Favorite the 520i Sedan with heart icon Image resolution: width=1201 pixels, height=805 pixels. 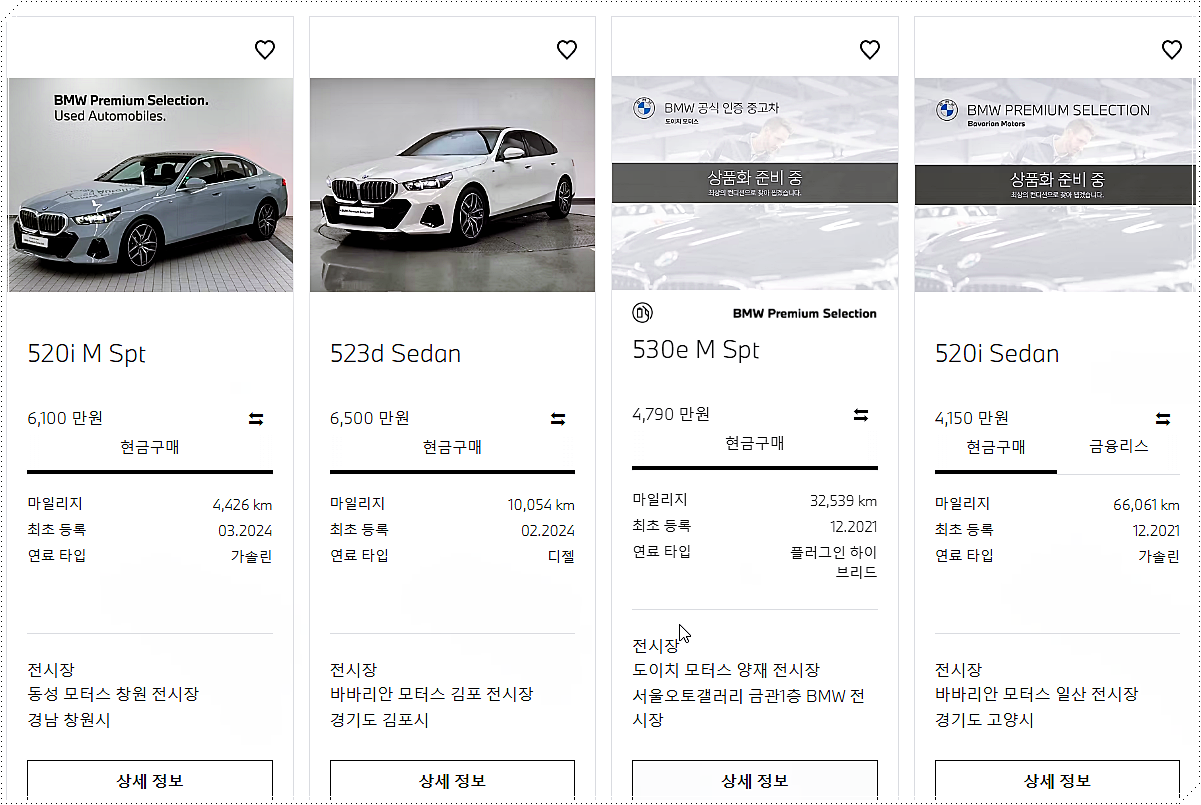[1172, 50]
